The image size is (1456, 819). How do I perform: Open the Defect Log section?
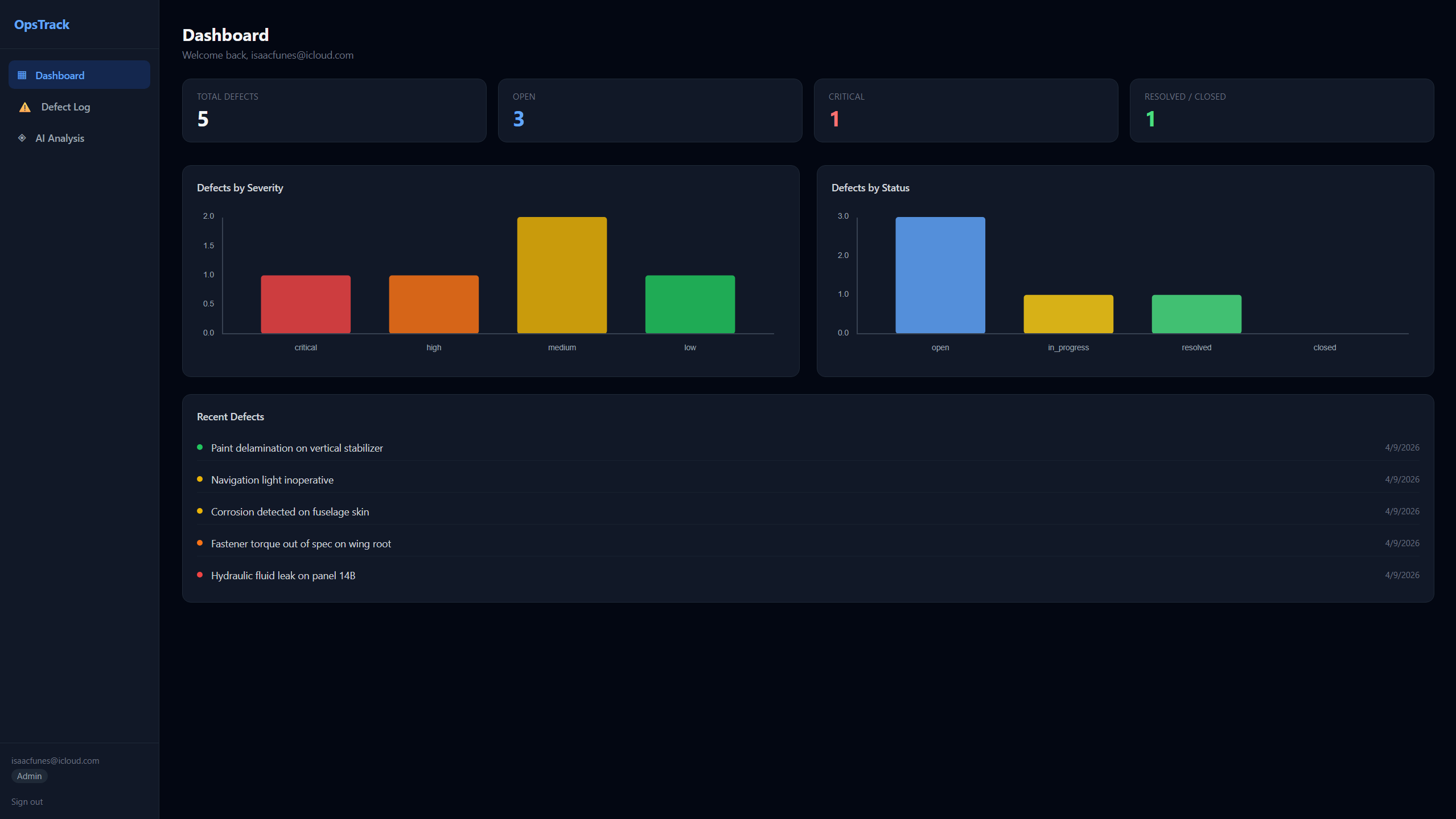coord(65,107)
